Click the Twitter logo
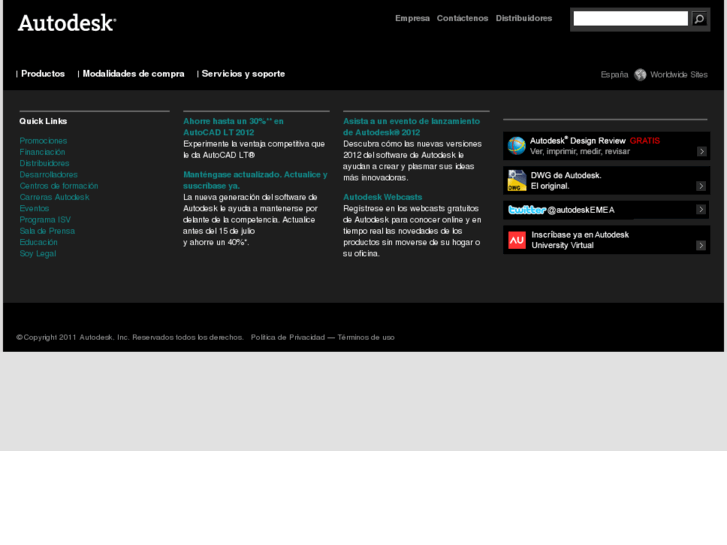The image size is (727, 545). click(x=527, y=210)
